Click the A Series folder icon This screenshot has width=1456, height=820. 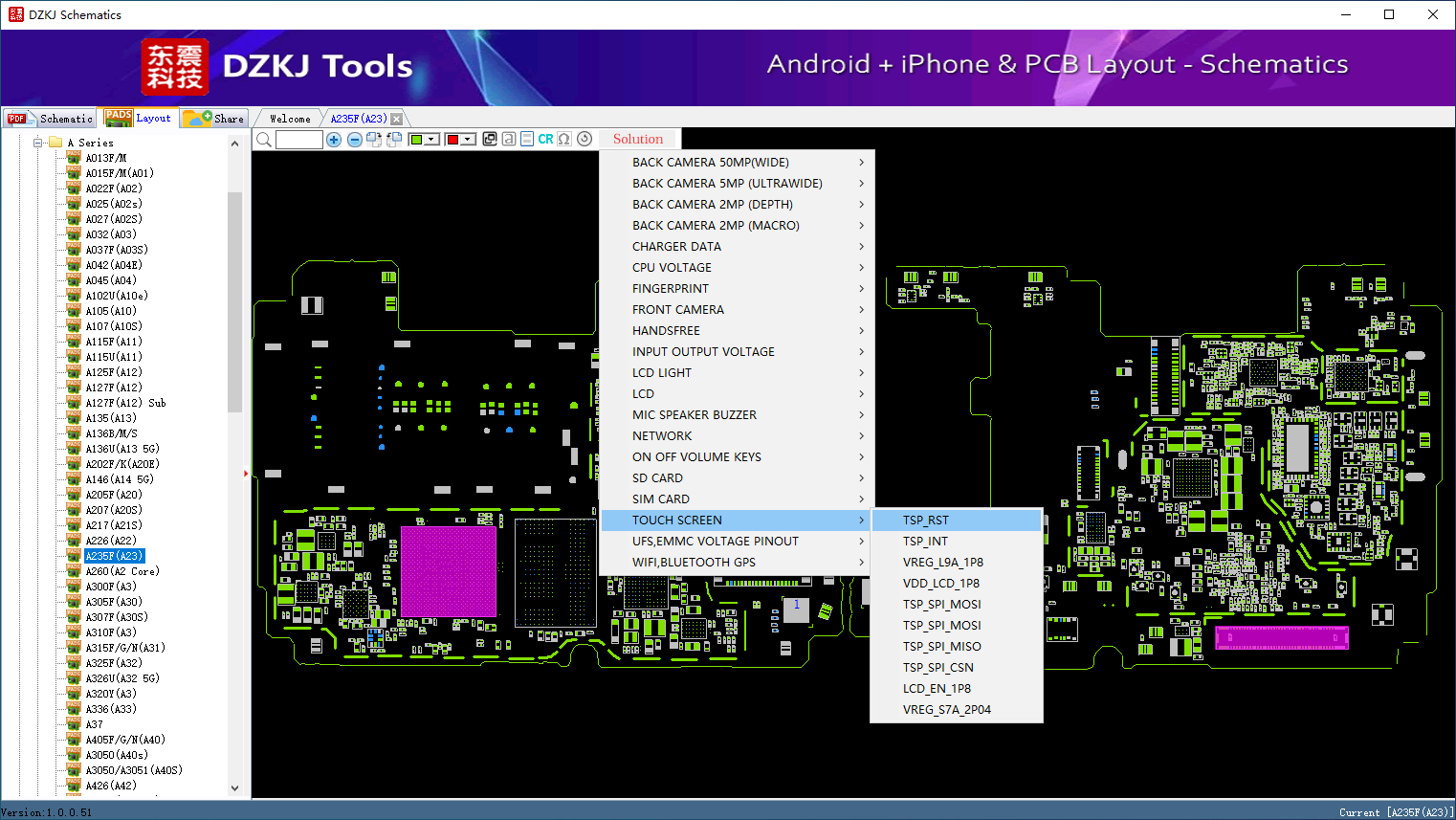55,143
